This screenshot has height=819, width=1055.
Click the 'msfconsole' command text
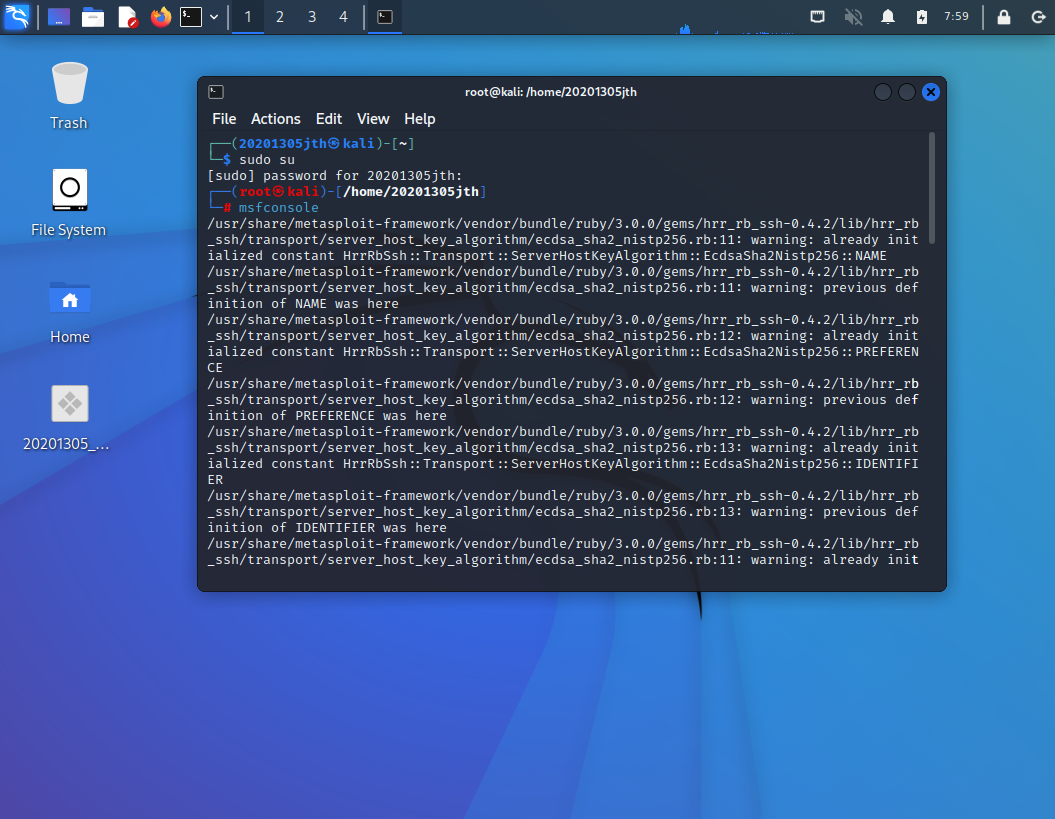279,208
